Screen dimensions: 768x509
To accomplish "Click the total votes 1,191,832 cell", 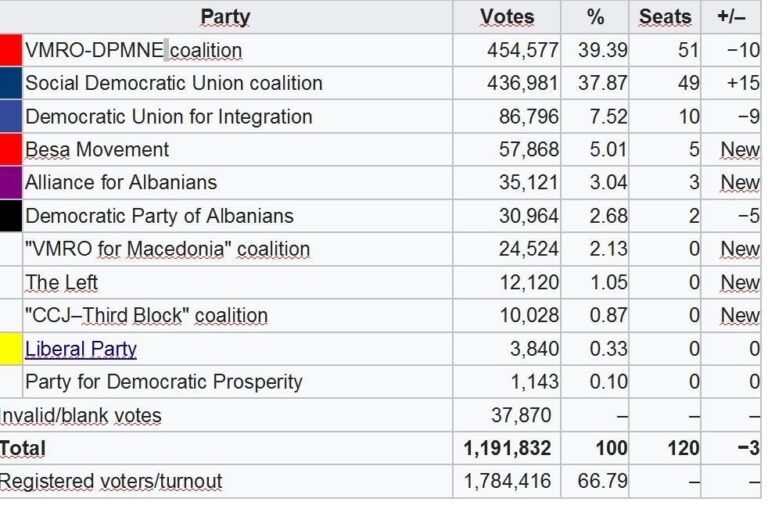I will (507, 448).
